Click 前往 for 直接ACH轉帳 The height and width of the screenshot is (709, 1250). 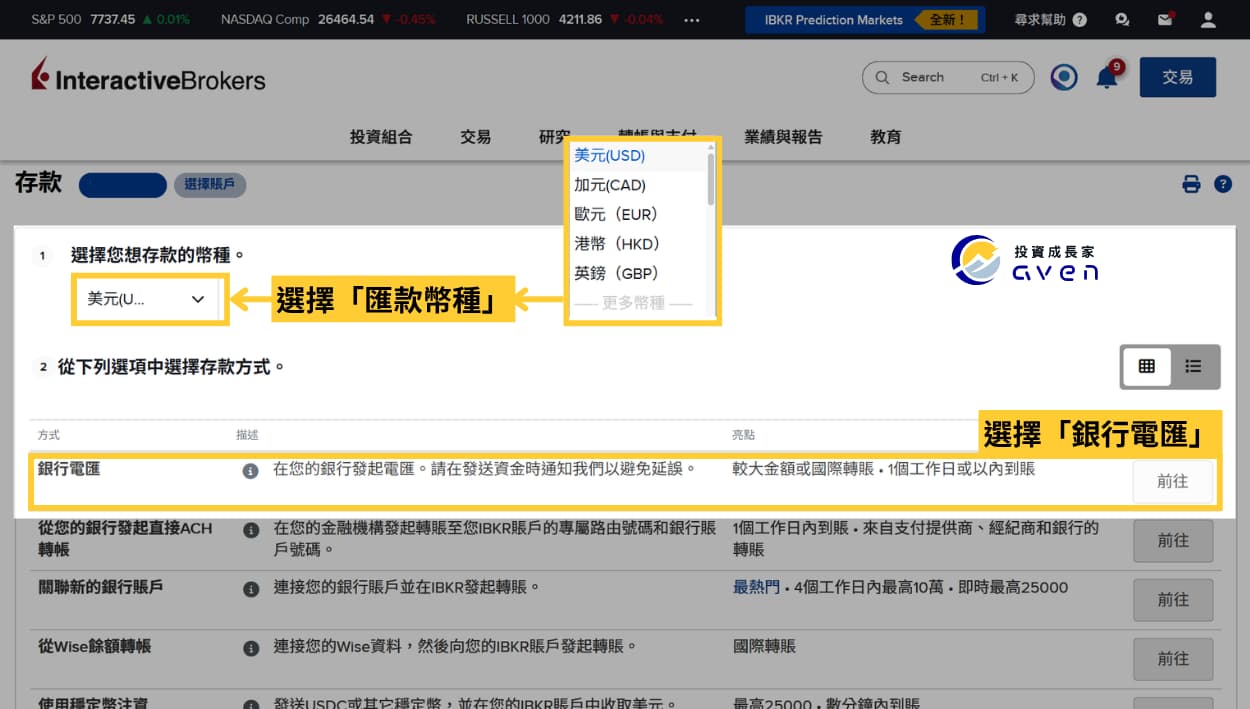coord(1173,541)
